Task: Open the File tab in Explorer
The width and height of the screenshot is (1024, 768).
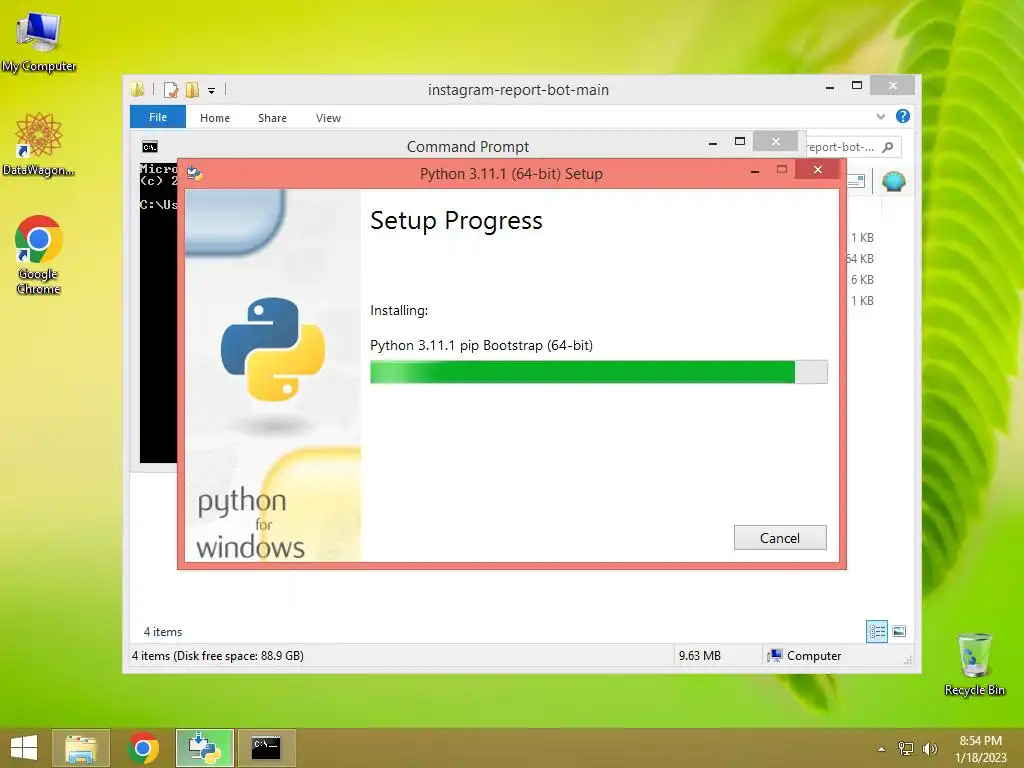Action: click(x=157, y=117)
